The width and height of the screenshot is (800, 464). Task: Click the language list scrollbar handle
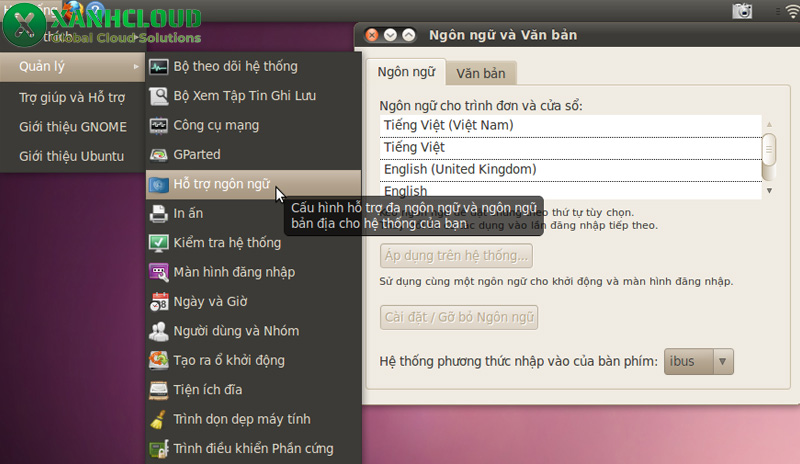pyautogui.click(x=769, y=151)
